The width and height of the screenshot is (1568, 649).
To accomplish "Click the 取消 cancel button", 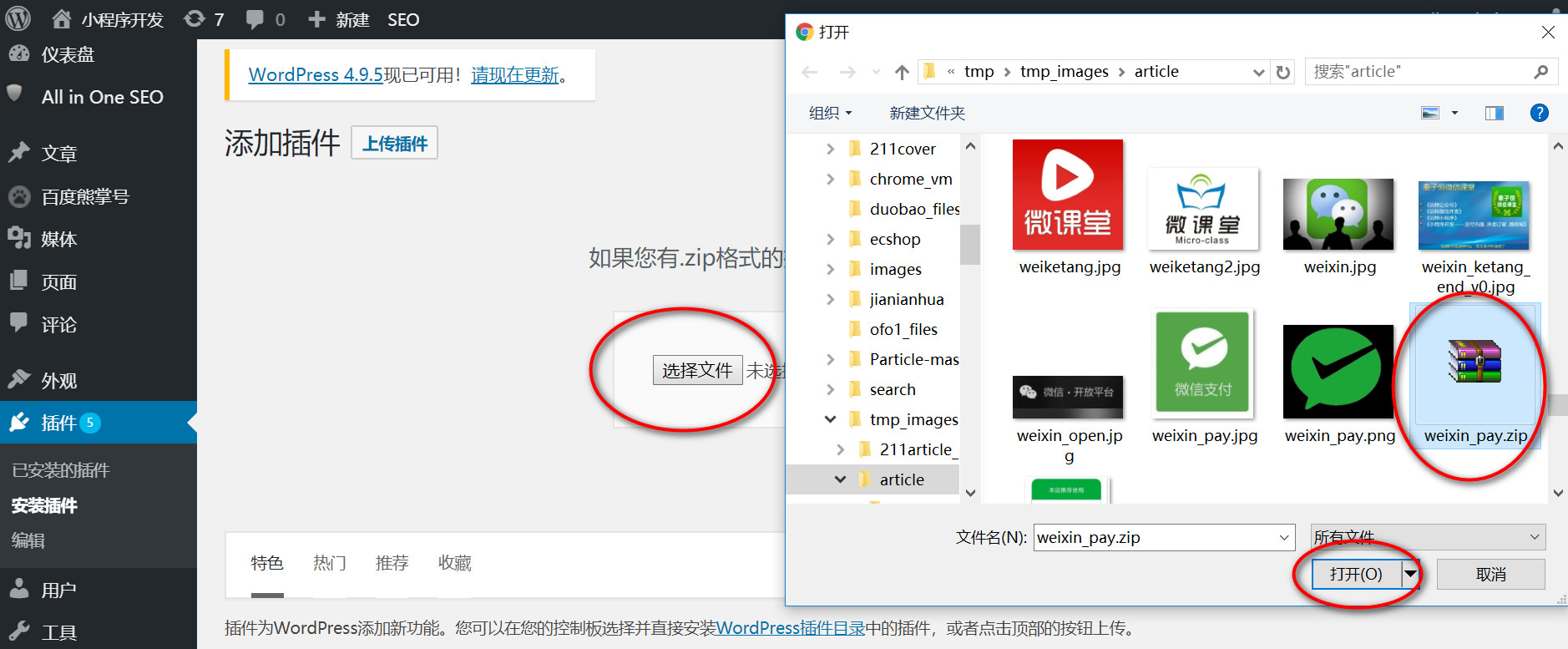I will [x=1491, y=574].
